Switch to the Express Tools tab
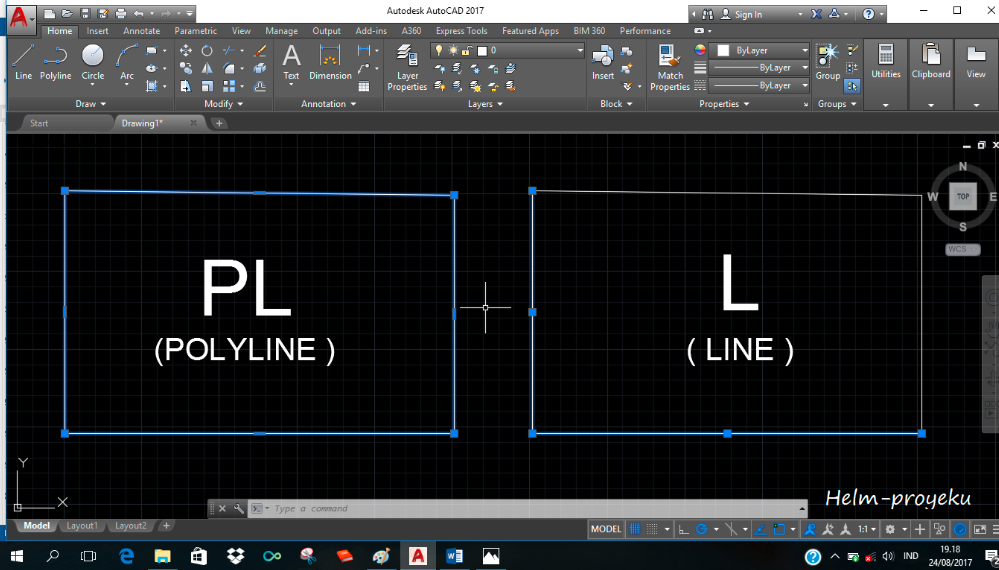This screenshot has height=570, width=999. click(x=461, y=31)
